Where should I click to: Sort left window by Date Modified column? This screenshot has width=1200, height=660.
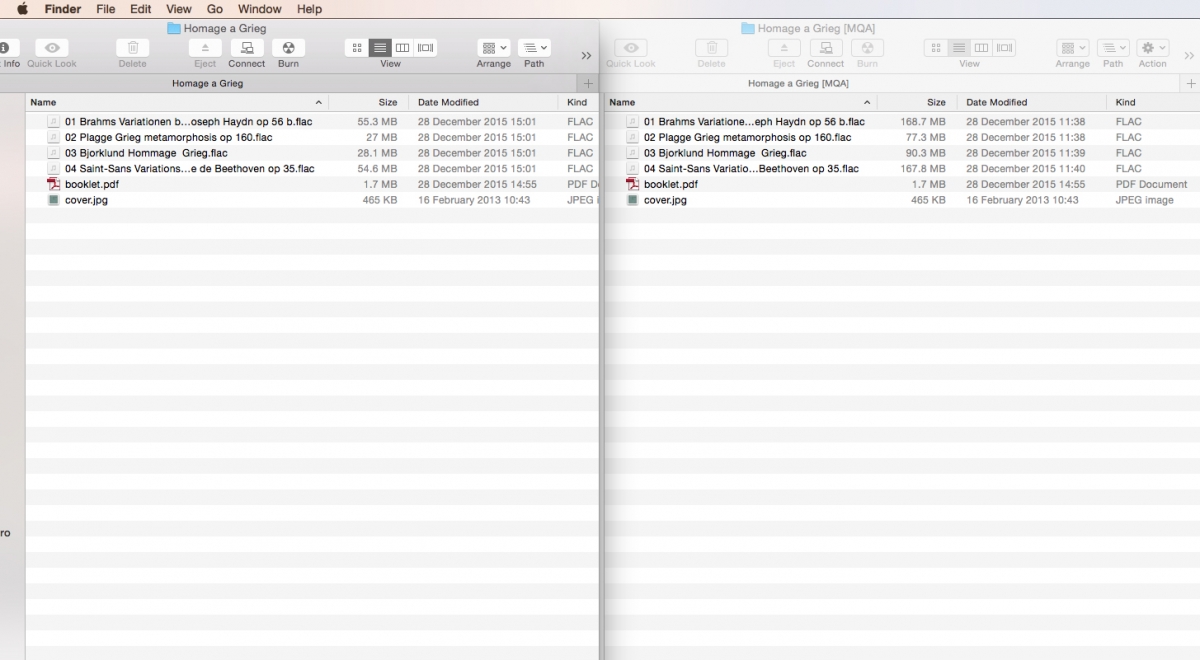[x=483, y=102]
